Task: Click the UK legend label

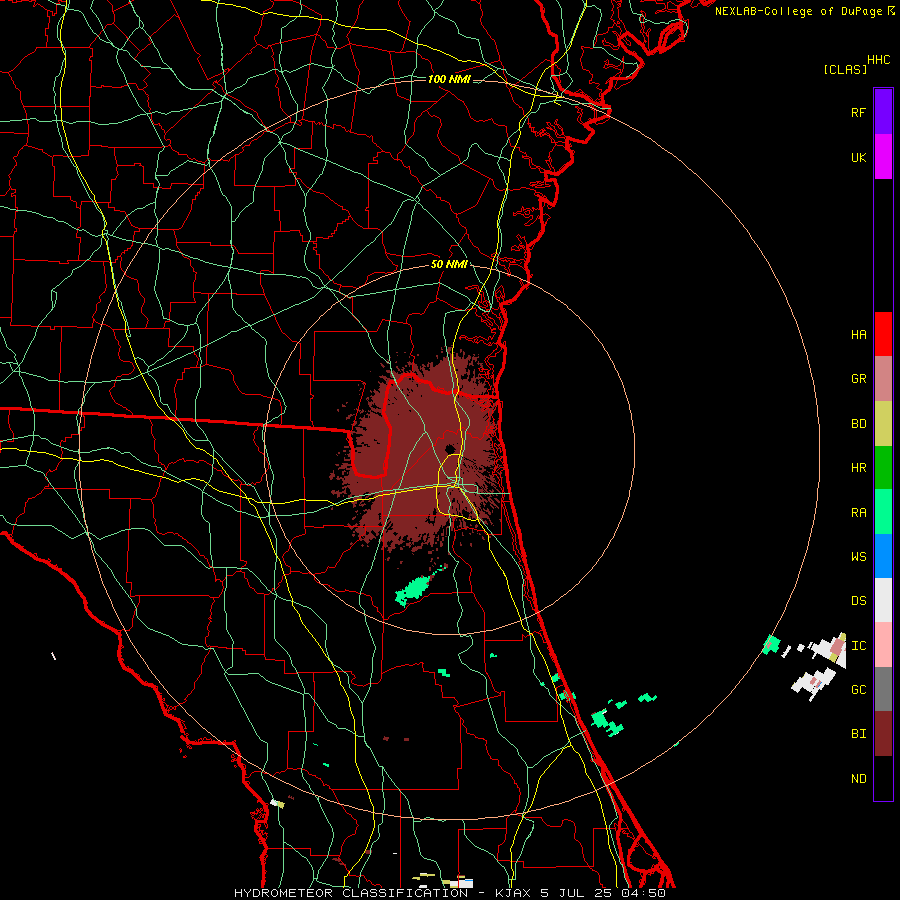Action: (x=858, y=157)
